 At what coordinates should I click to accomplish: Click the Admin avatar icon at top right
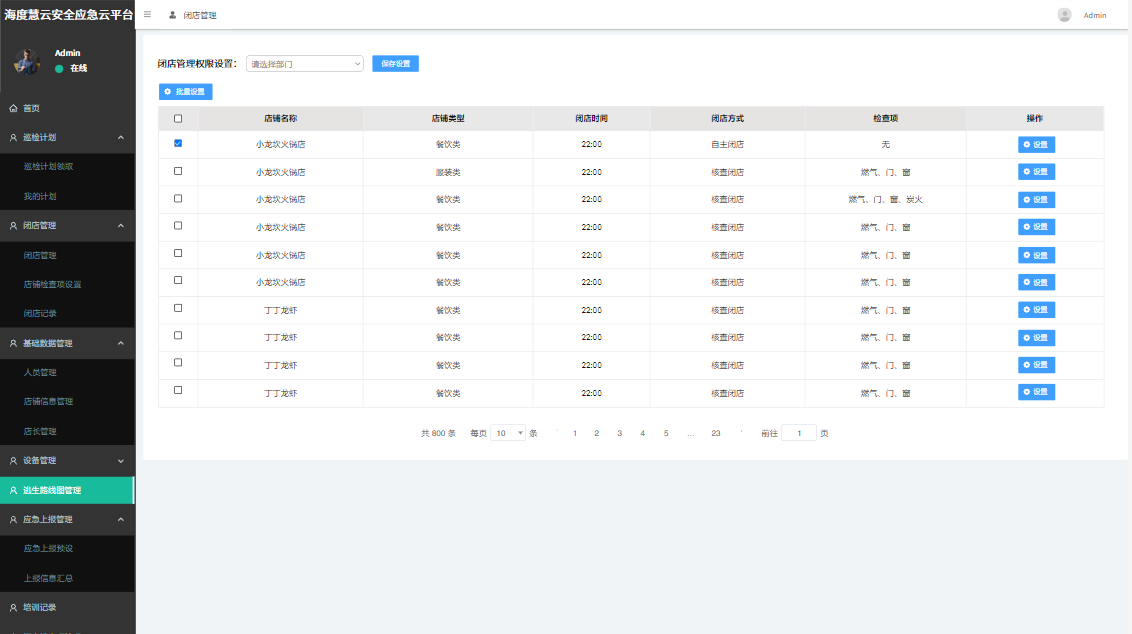tap(1064, 15)
